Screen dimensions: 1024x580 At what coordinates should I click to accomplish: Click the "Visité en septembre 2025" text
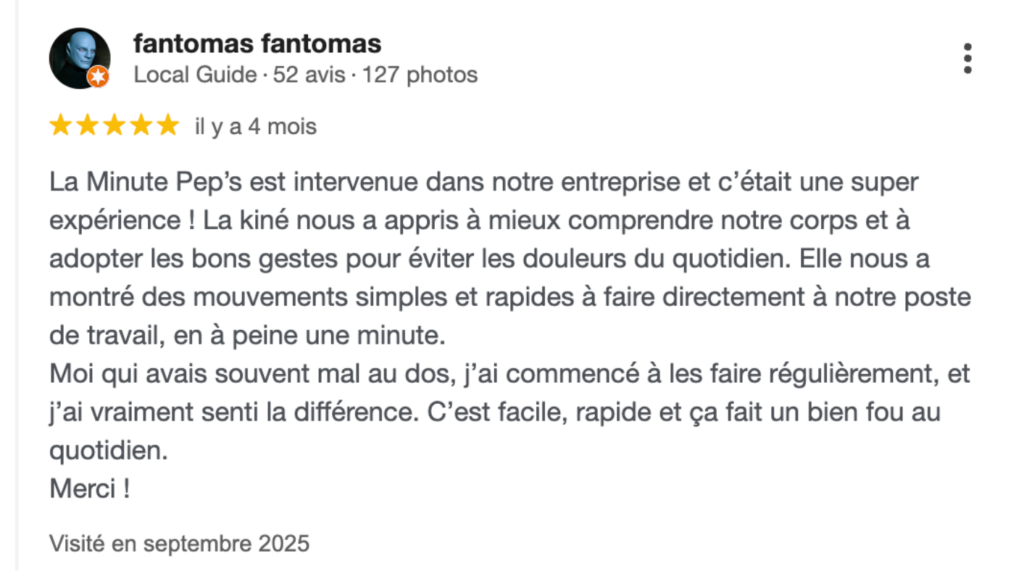[x=179, y=544]
